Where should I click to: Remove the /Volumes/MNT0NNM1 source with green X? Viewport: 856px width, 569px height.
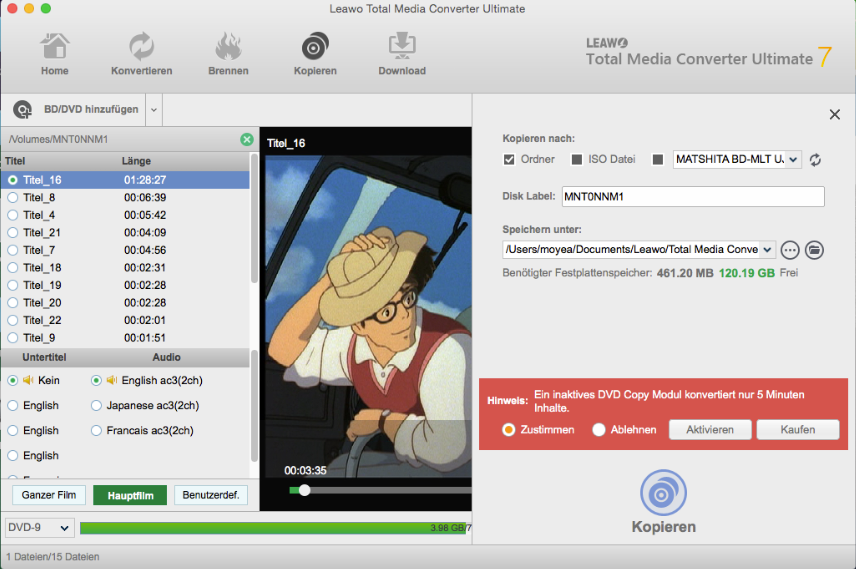pos(247,139)
